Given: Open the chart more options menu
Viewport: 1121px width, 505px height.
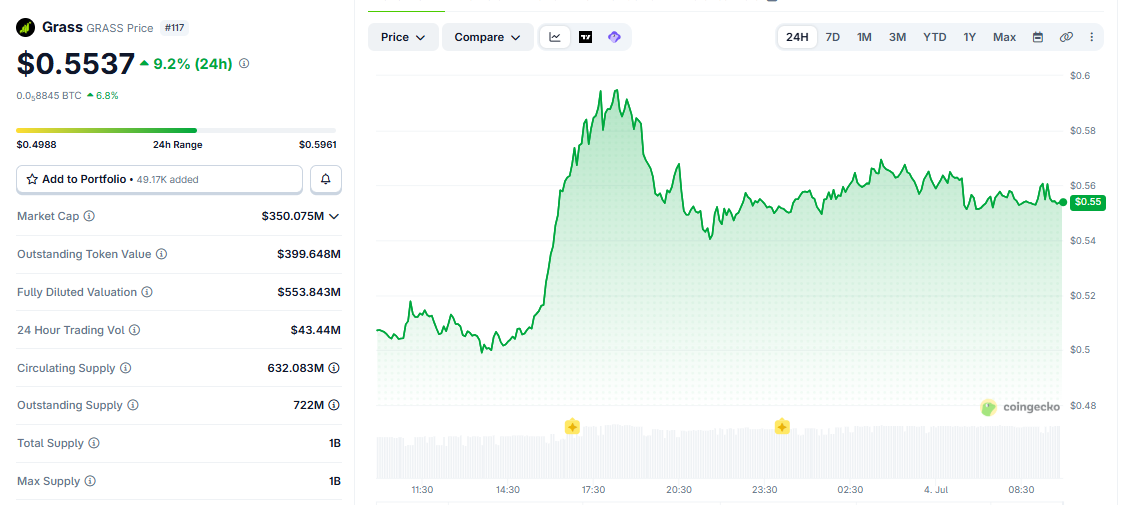Looking at the screenshot, I should 1092,37.
